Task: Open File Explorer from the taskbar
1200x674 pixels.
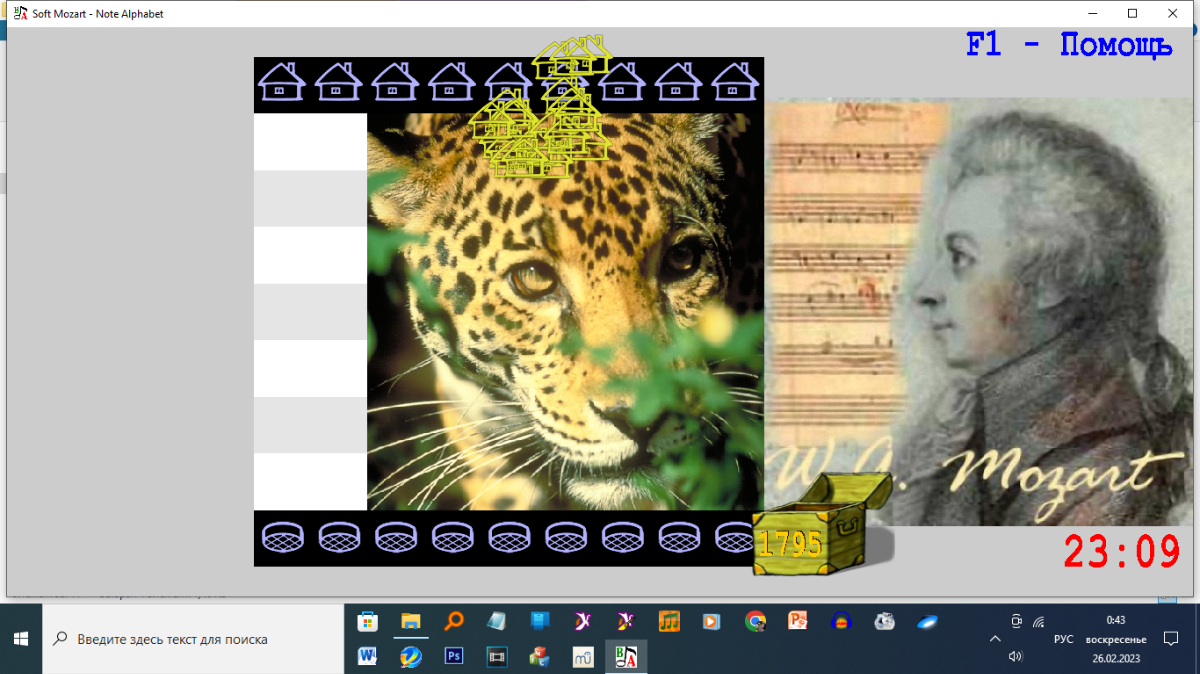Action: (x=411, y=621)
